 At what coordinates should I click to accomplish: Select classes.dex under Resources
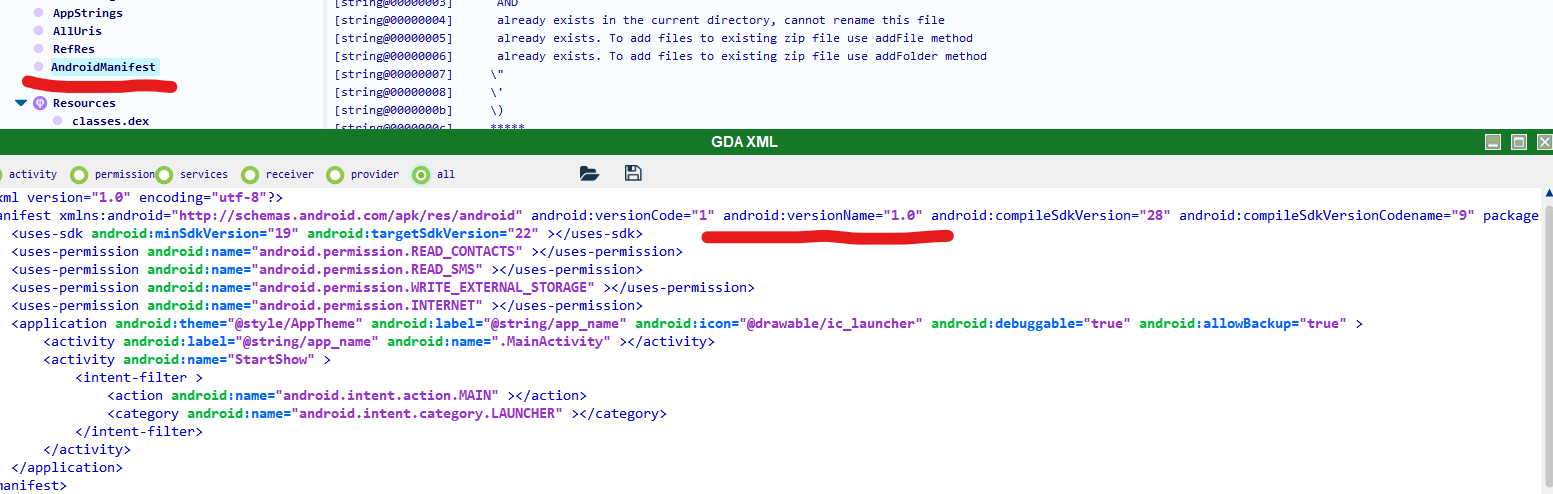(111, 121)
